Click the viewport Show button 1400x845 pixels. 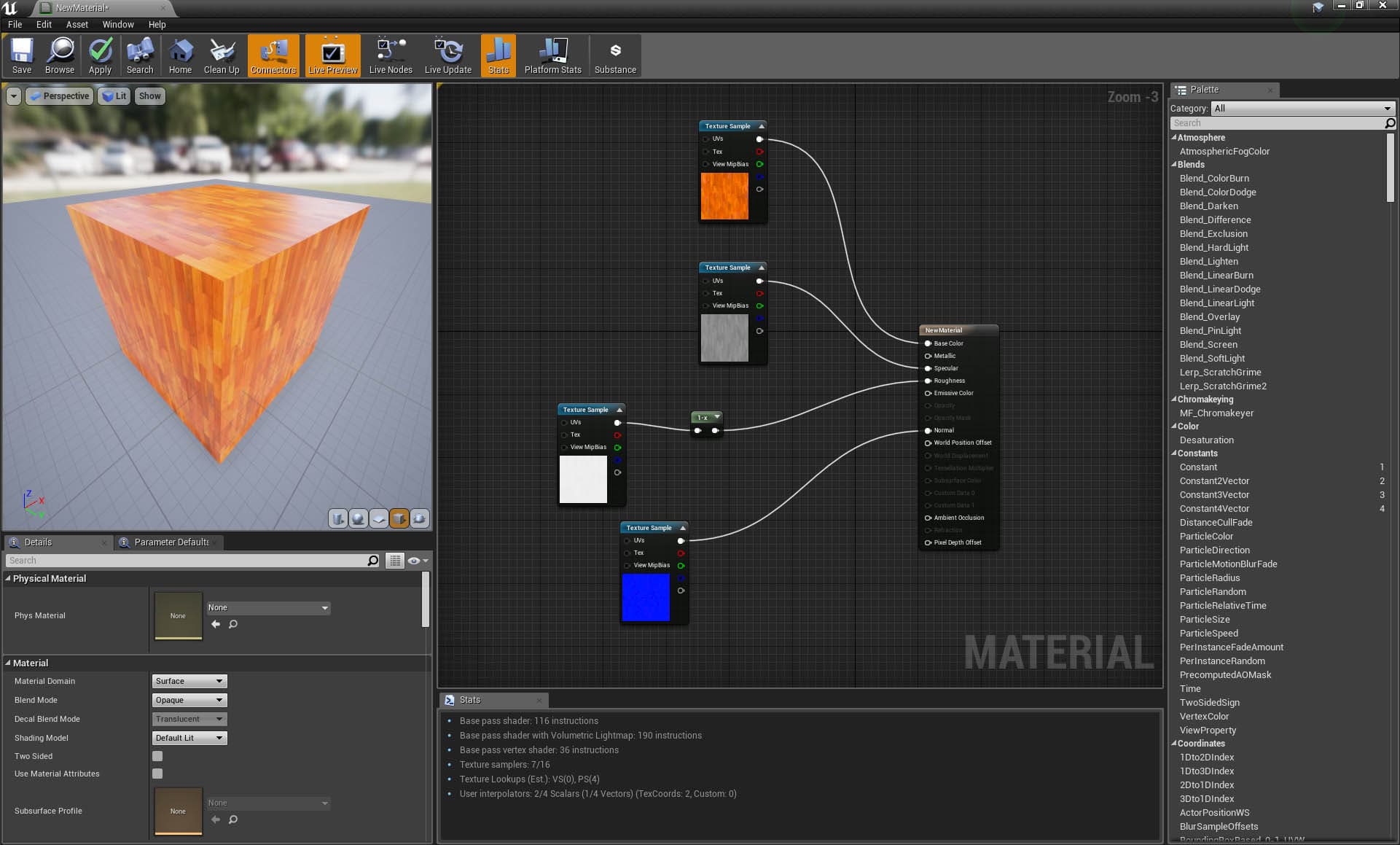(149, 96)
